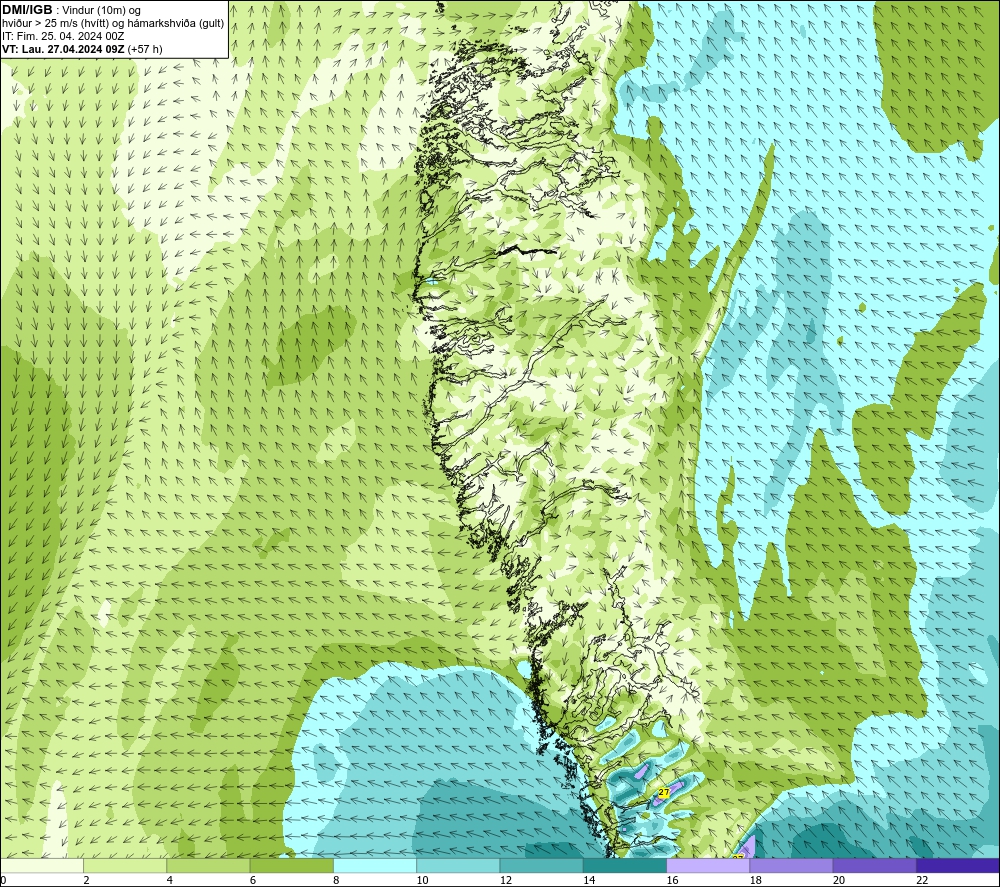Click the '16' colorbar tick label

tap(672, 880)
